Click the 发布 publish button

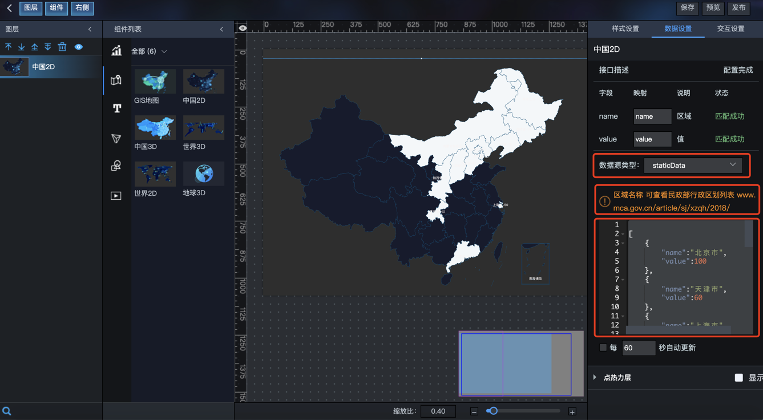(x=739, y=8)
